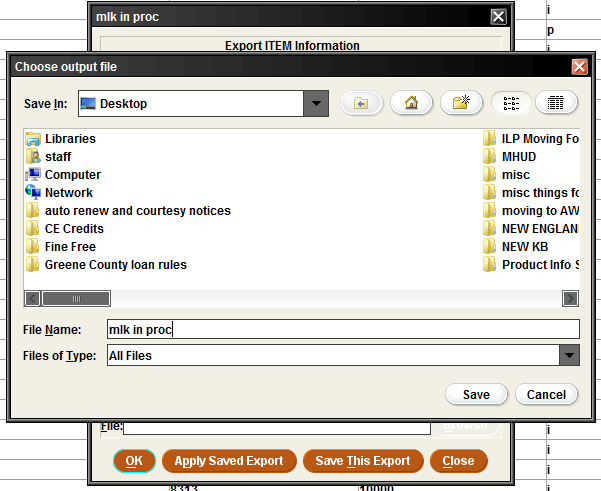The width and height of the screenshot is (601, 491).
Task: Click the horizontal scrollbar right arrow
Action: [x=570, y=298]
